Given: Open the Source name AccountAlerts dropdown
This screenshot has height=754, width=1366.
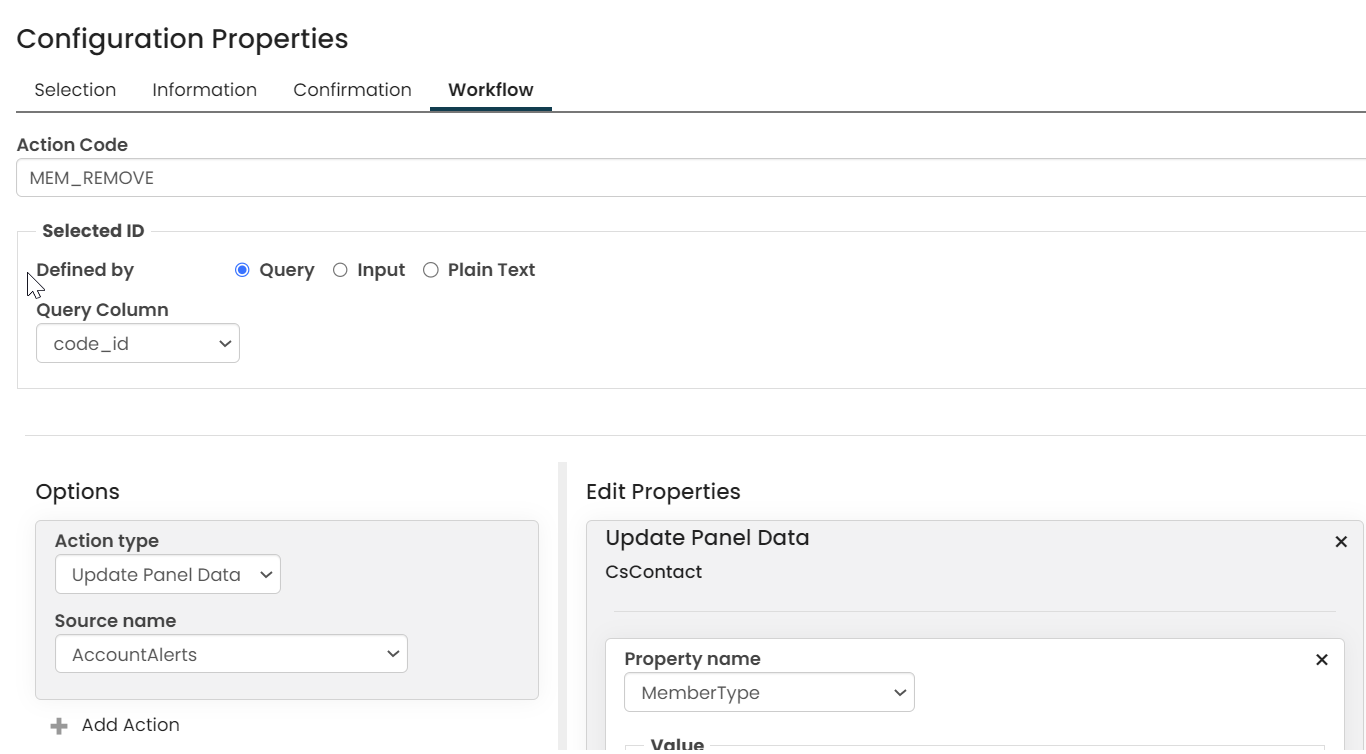Looking at the screenshot, I should tap(231, 655).
